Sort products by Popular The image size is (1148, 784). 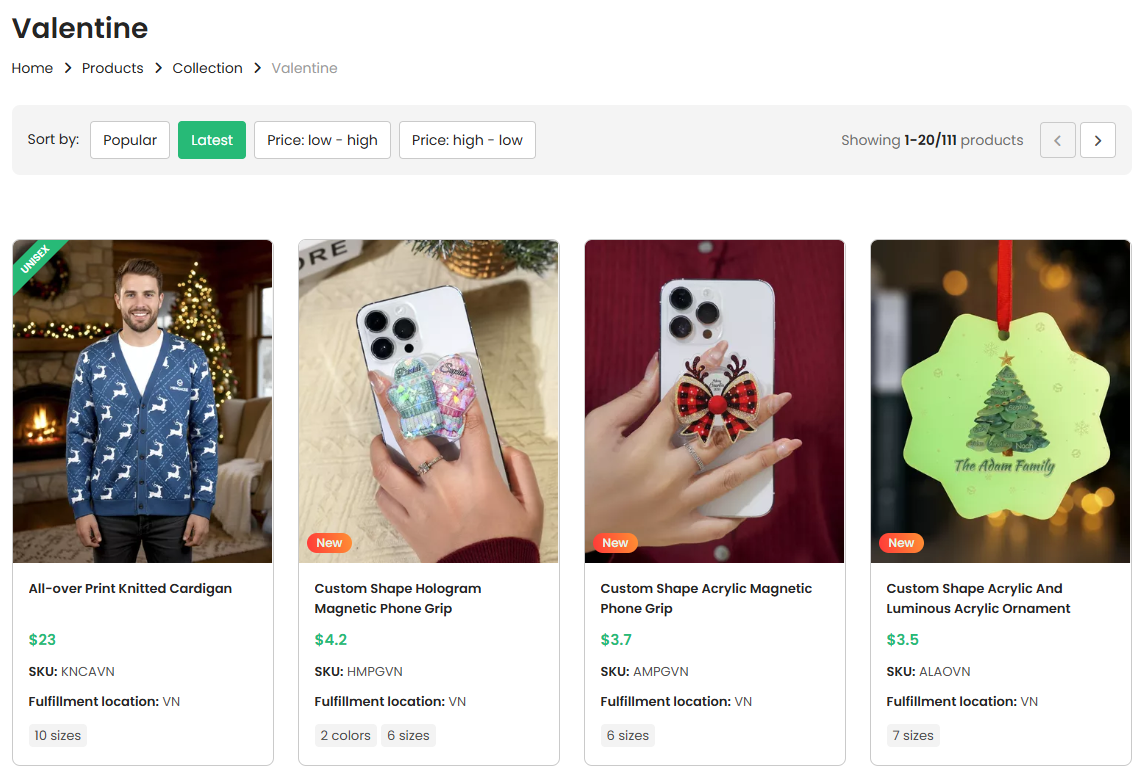[x=130, y=140]
